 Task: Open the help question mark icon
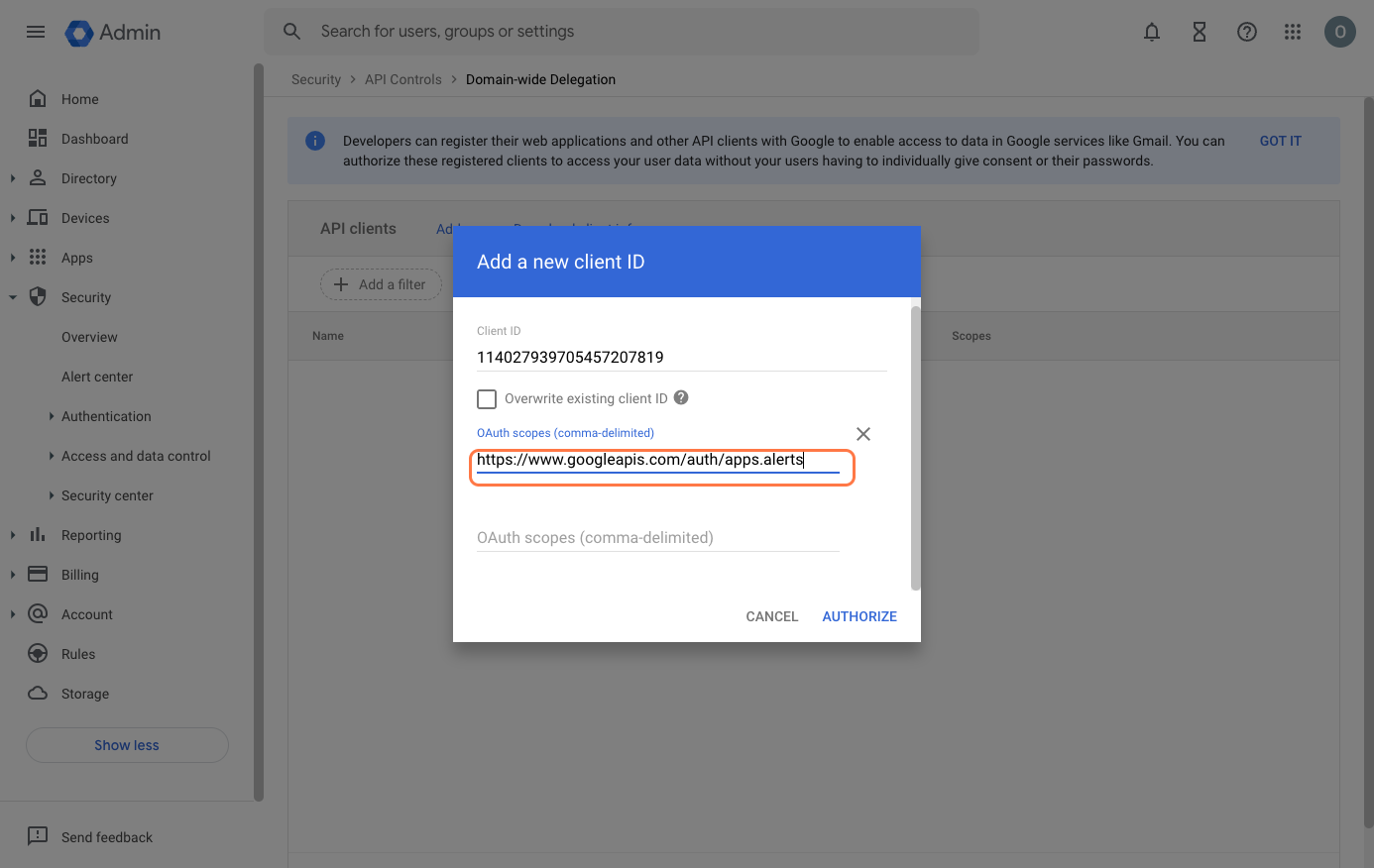click(1246, 32)
